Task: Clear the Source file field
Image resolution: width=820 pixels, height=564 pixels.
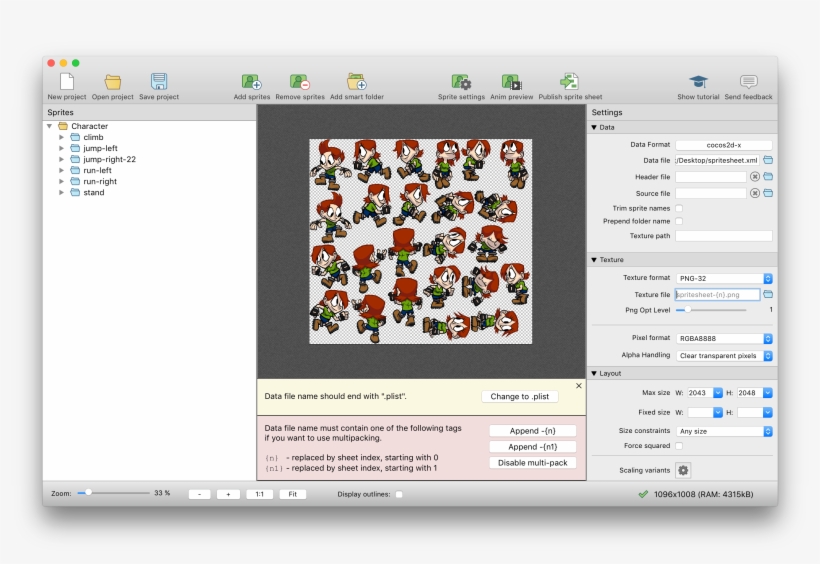Action: click(x=755, y=193)
